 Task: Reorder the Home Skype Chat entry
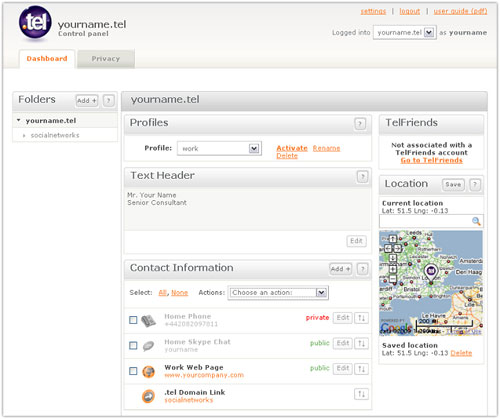pos(361,343)
